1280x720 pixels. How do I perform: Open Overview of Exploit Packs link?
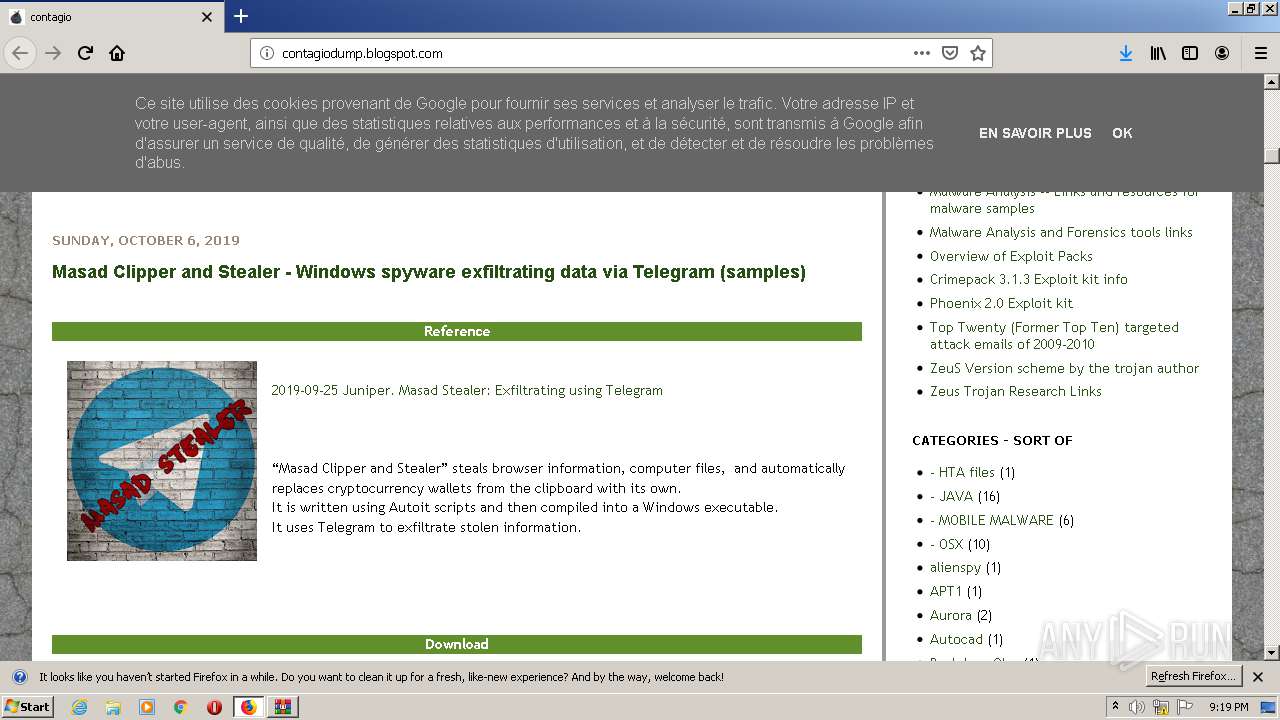click(x=1011, y=256)
